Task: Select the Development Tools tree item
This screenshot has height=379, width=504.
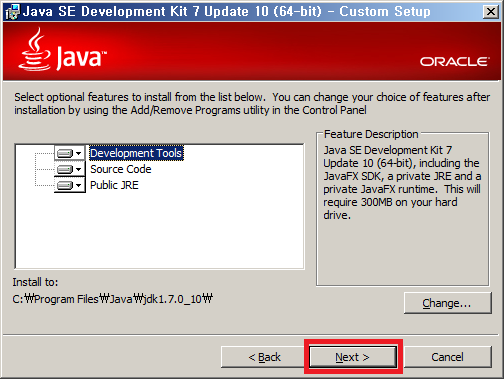Action: tap(136, 153)
